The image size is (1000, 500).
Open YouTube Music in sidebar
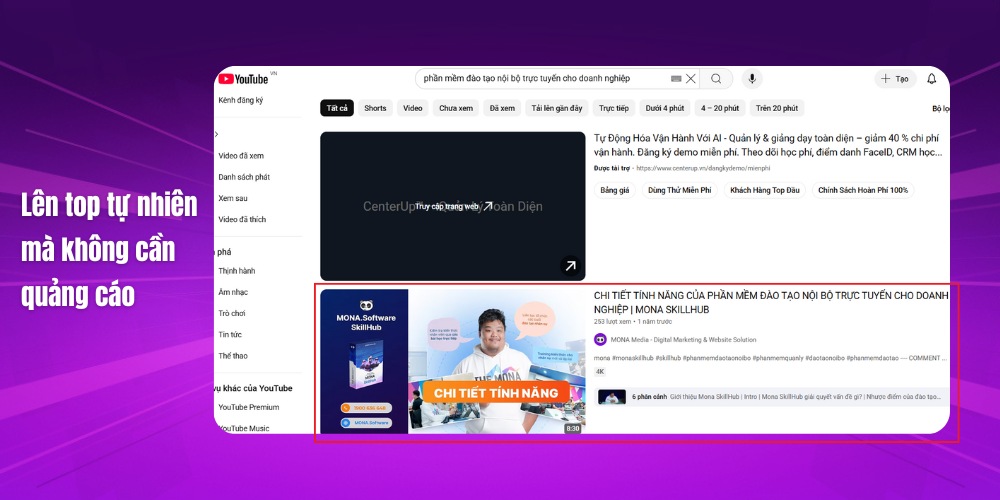(x=243, y=428)
